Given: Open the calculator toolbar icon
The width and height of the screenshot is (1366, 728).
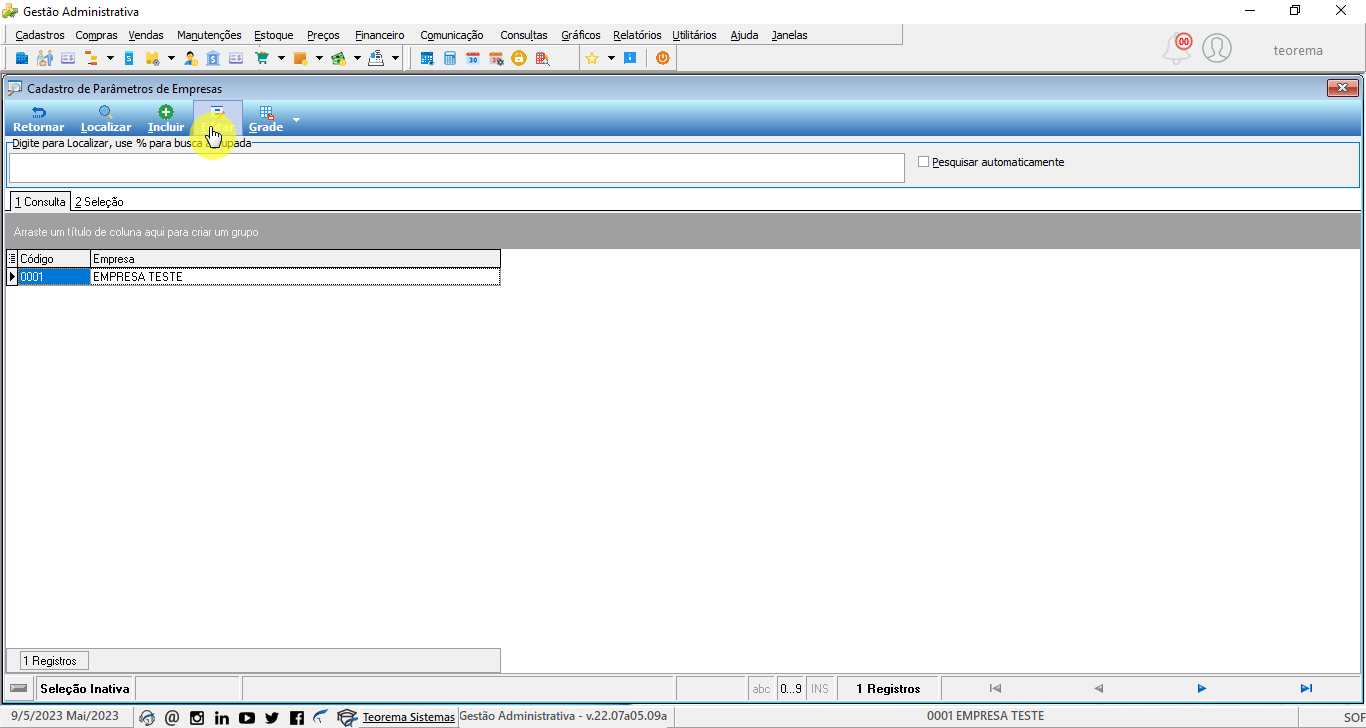Looking at the screenshot, I should pos(450,58).
